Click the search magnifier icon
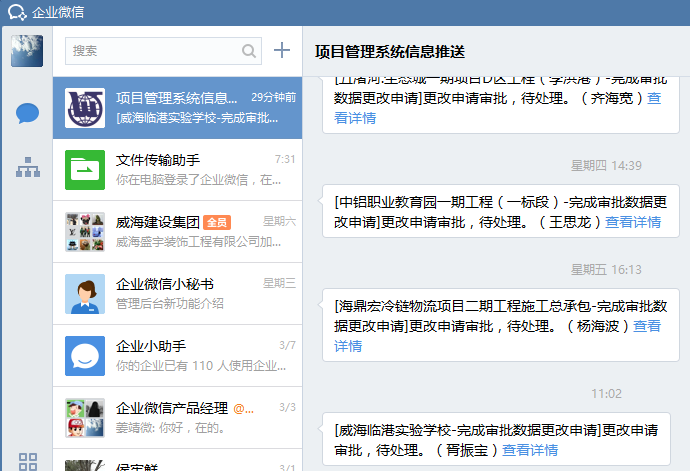 [x=249, y=51]
